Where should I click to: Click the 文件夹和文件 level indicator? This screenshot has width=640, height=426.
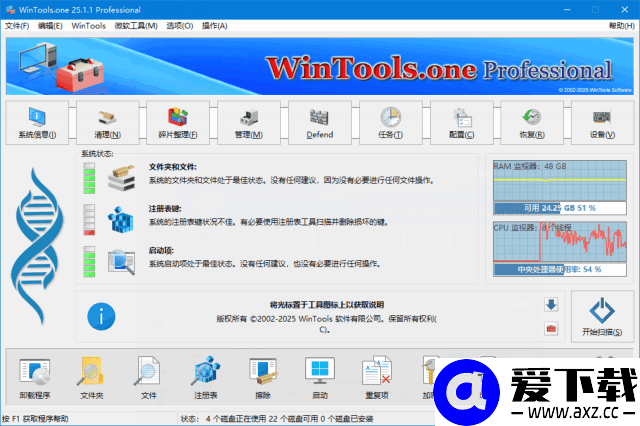[x=89, y=178]
